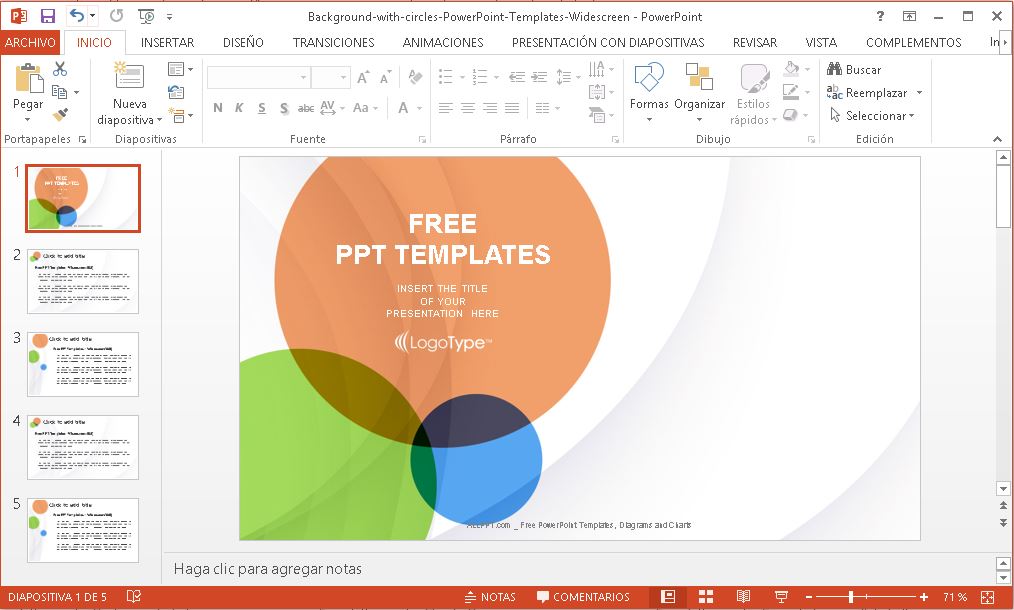The width and height of the screenshot is (1014, 610).
Task: Center the paragraph text
Action: [x=468, y=108]
